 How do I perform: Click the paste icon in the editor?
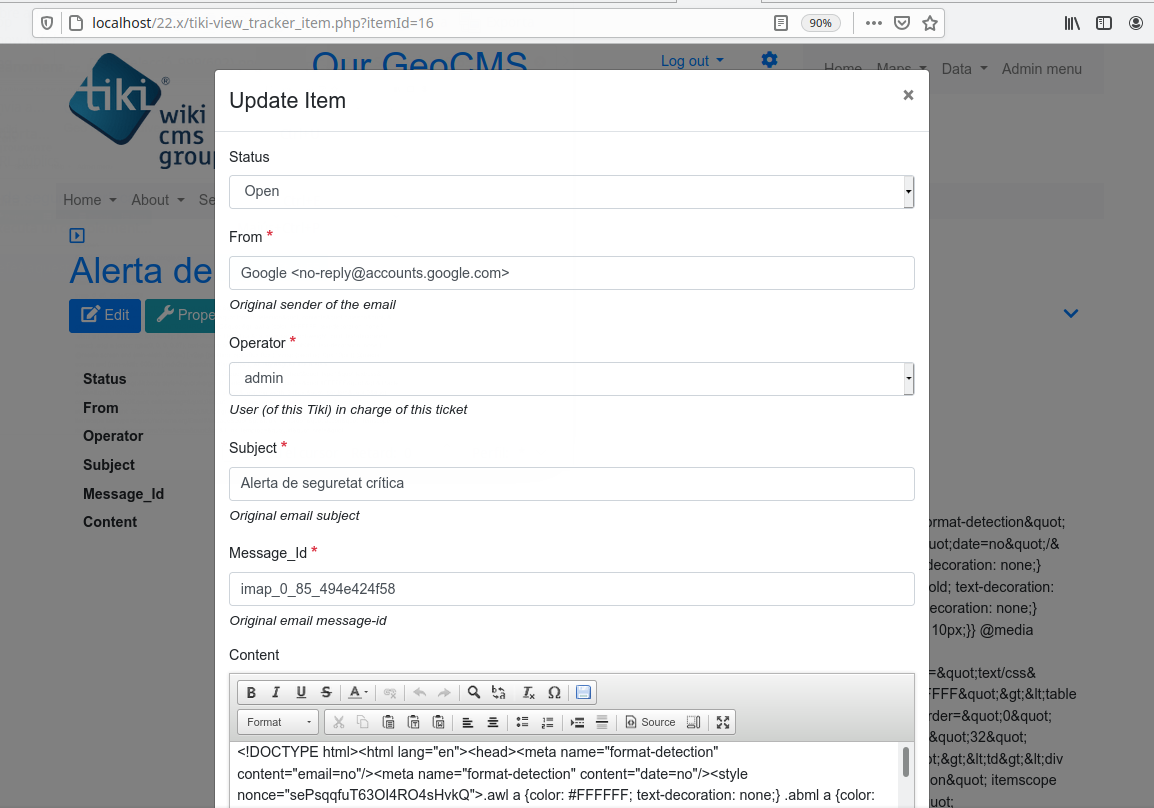click(389, 723)
